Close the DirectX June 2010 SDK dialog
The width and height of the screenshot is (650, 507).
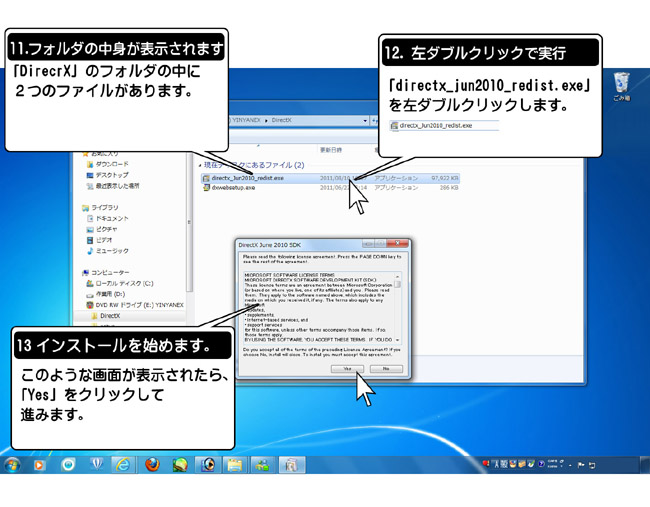[x=397, y=243]
